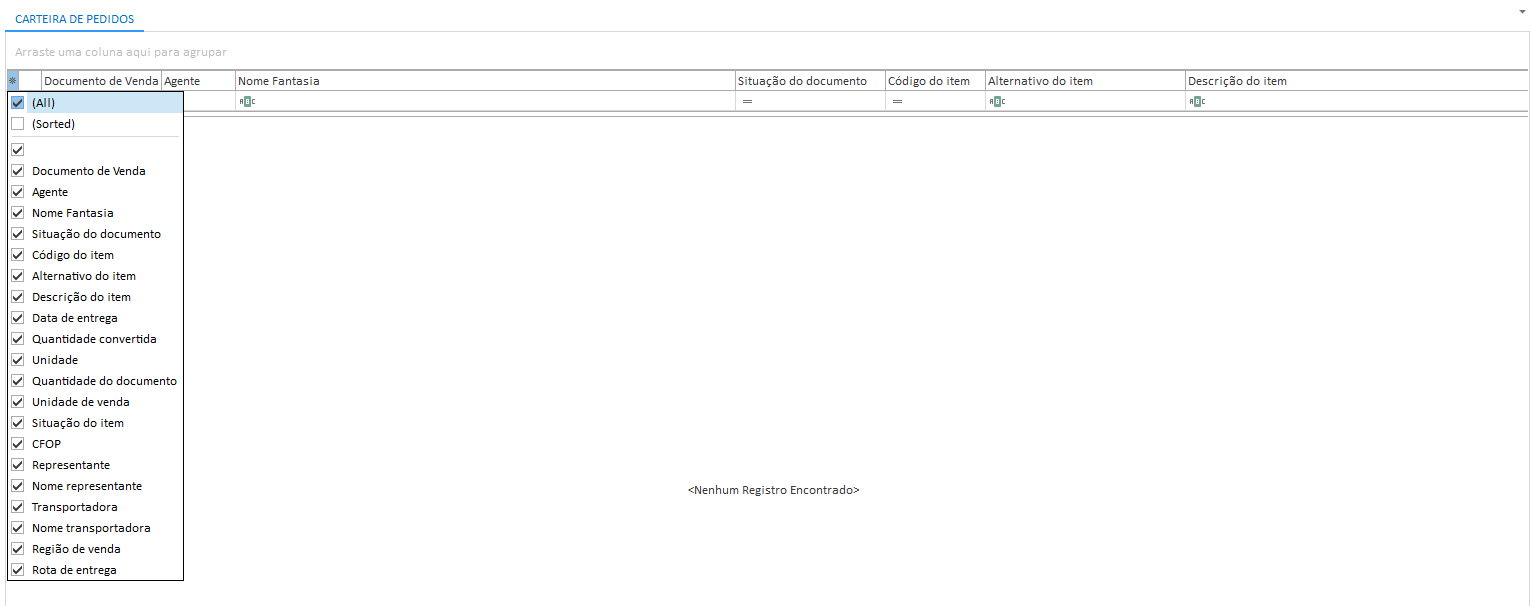This screenshot has width=1532, height=606.
Task: Toggle Região de venda column checkbox
Action: click(x=17, y=549)
